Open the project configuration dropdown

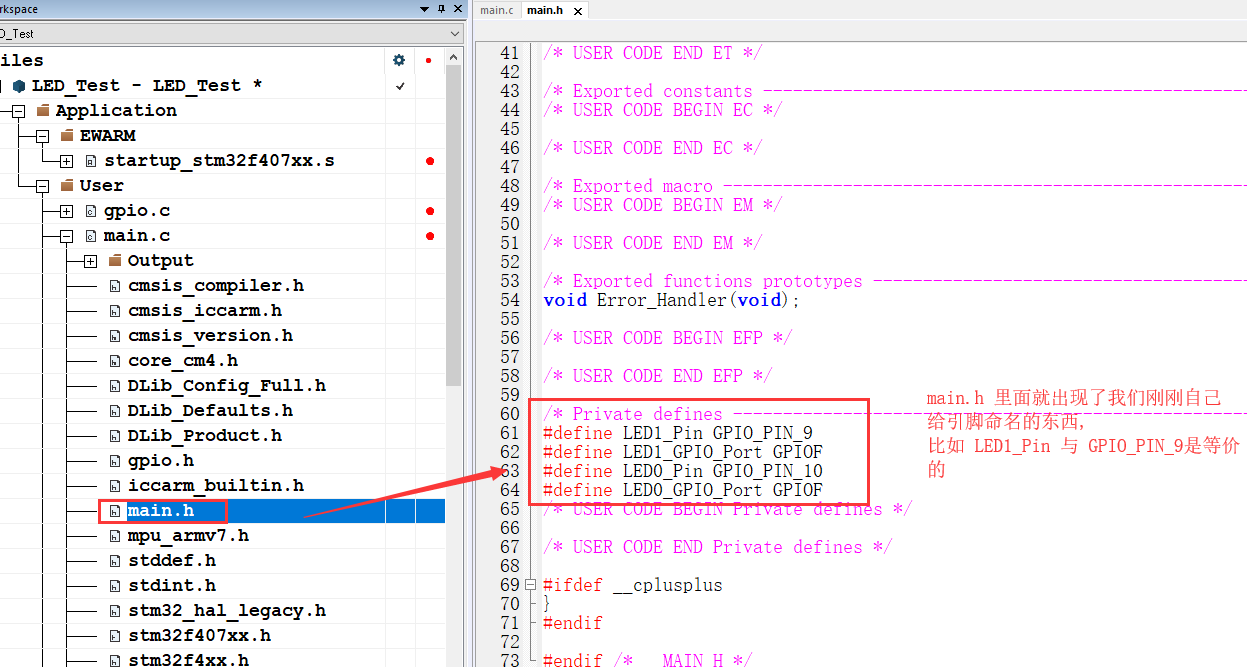click(x=455, y=34)
